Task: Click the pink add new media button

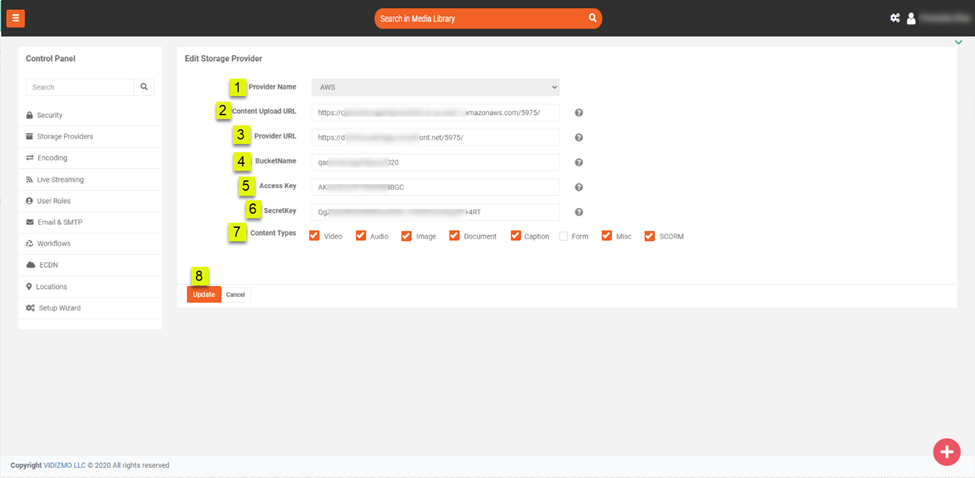Action: pyautogui.click(x=946, y=452)
